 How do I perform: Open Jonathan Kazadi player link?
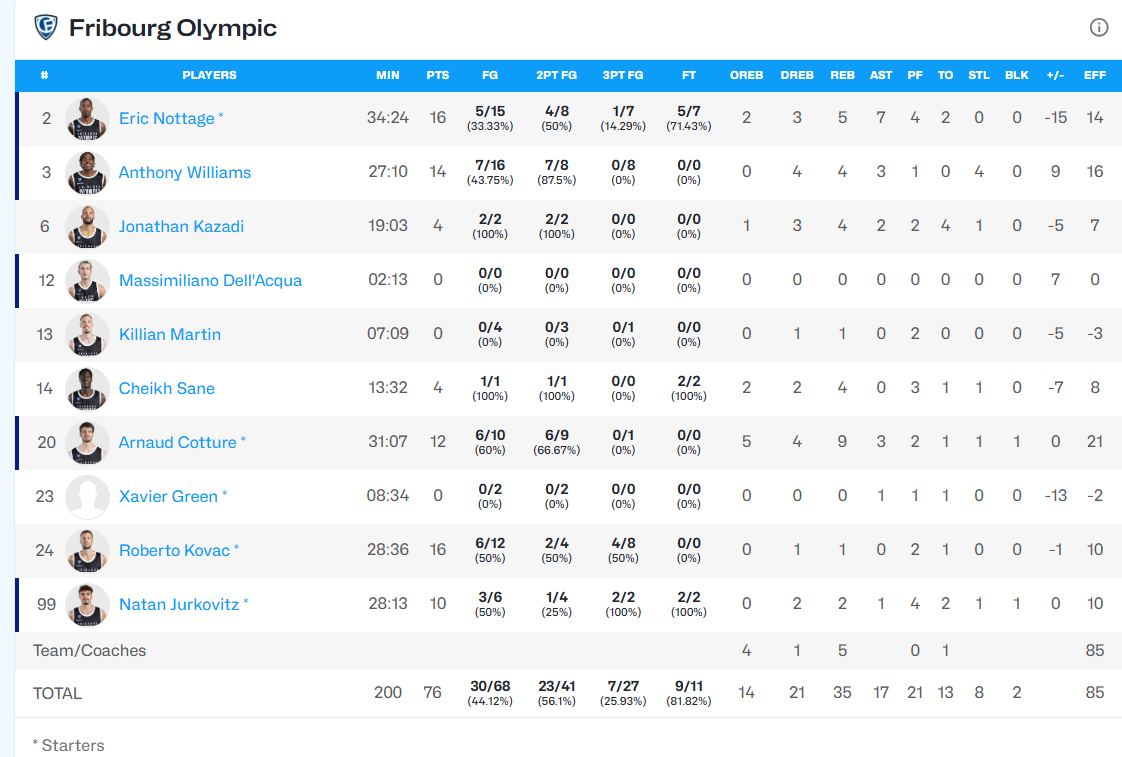[x=181, y=226]
